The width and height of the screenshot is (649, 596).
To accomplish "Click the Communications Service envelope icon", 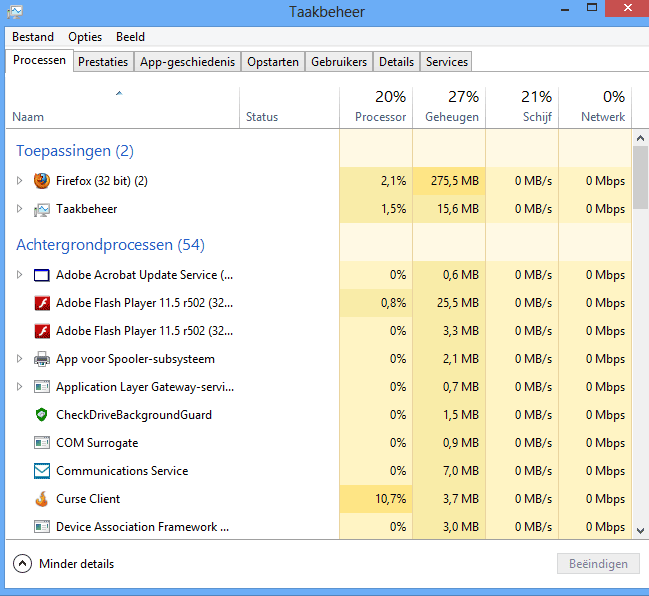I will coord(41,471).
